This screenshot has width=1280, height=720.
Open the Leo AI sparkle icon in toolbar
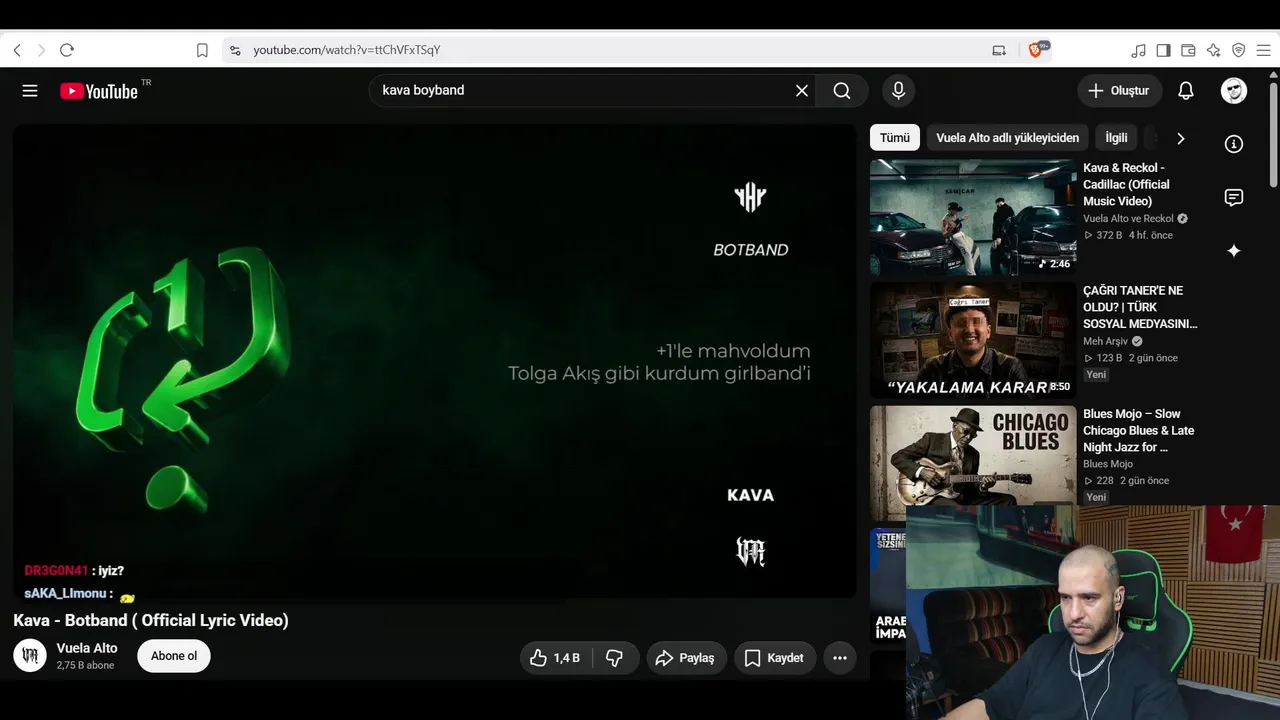[x=1214, y=50]
